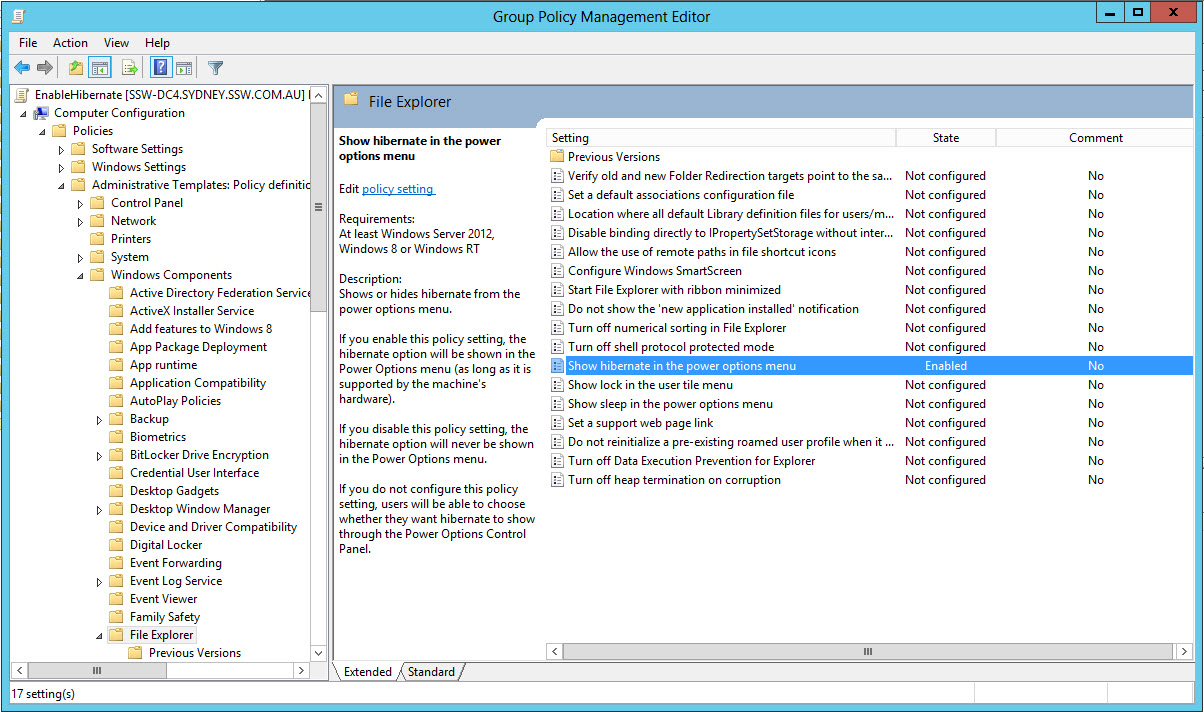Screen dimensions: 1204x712
Task: Expand the BitLocker Drive Encryption node
Action: (100, 455)
